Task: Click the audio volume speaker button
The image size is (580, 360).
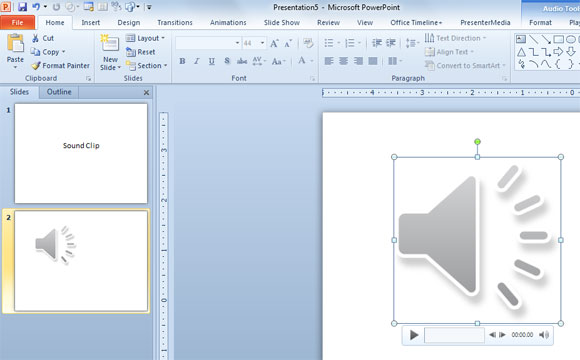Action: 544,335
